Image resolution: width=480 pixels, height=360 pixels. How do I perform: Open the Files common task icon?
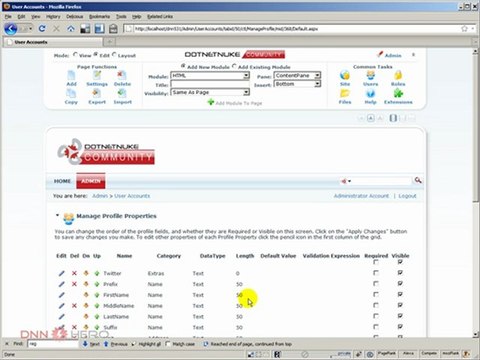click(x=345, y=94)
